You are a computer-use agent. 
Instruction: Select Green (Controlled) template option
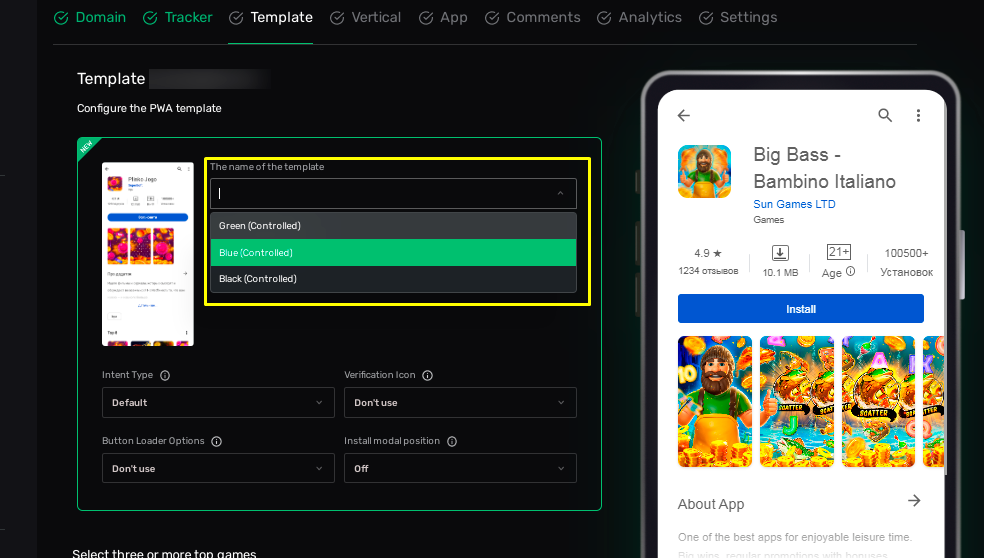pos(392,226)
